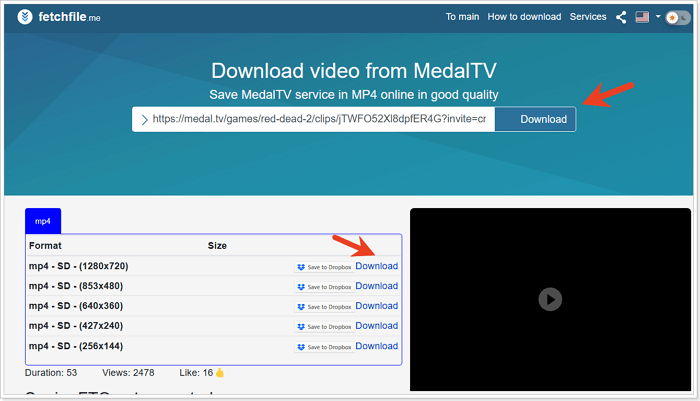Click the fetchfile.me site name
Image resolution: width=700 pixels, height=401 pixels.
point(69,17)
